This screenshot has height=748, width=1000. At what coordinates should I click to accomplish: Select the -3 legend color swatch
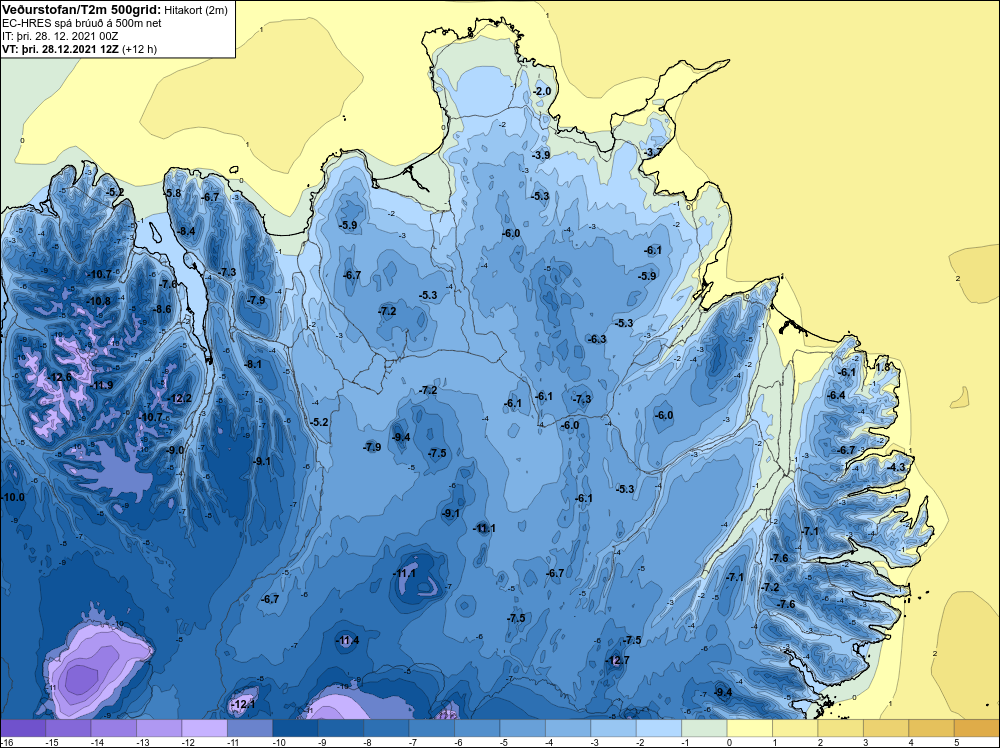613,728
